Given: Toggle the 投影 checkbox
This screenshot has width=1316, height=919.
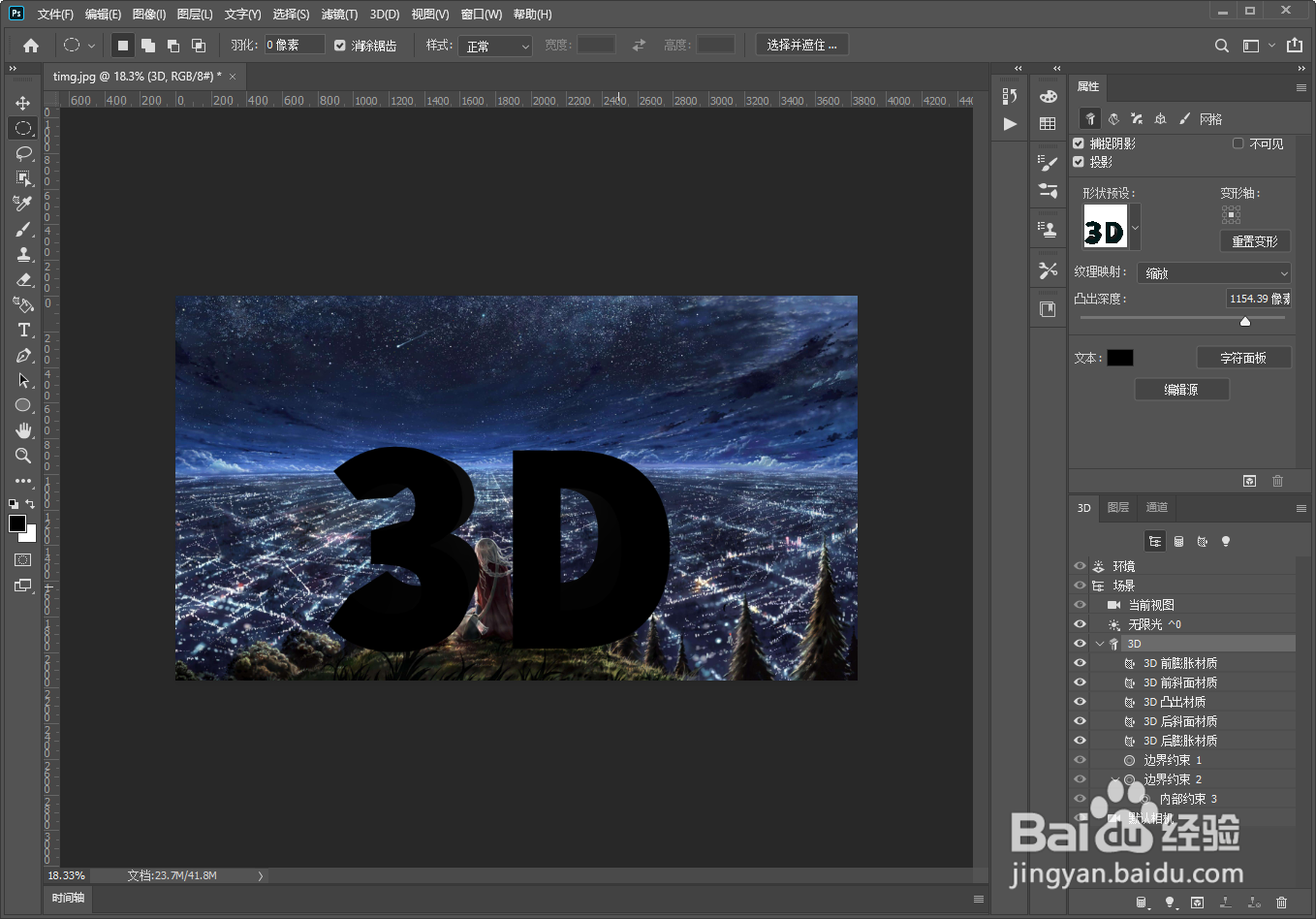Looking at the screenshot, I should [x=1079, y=162].
